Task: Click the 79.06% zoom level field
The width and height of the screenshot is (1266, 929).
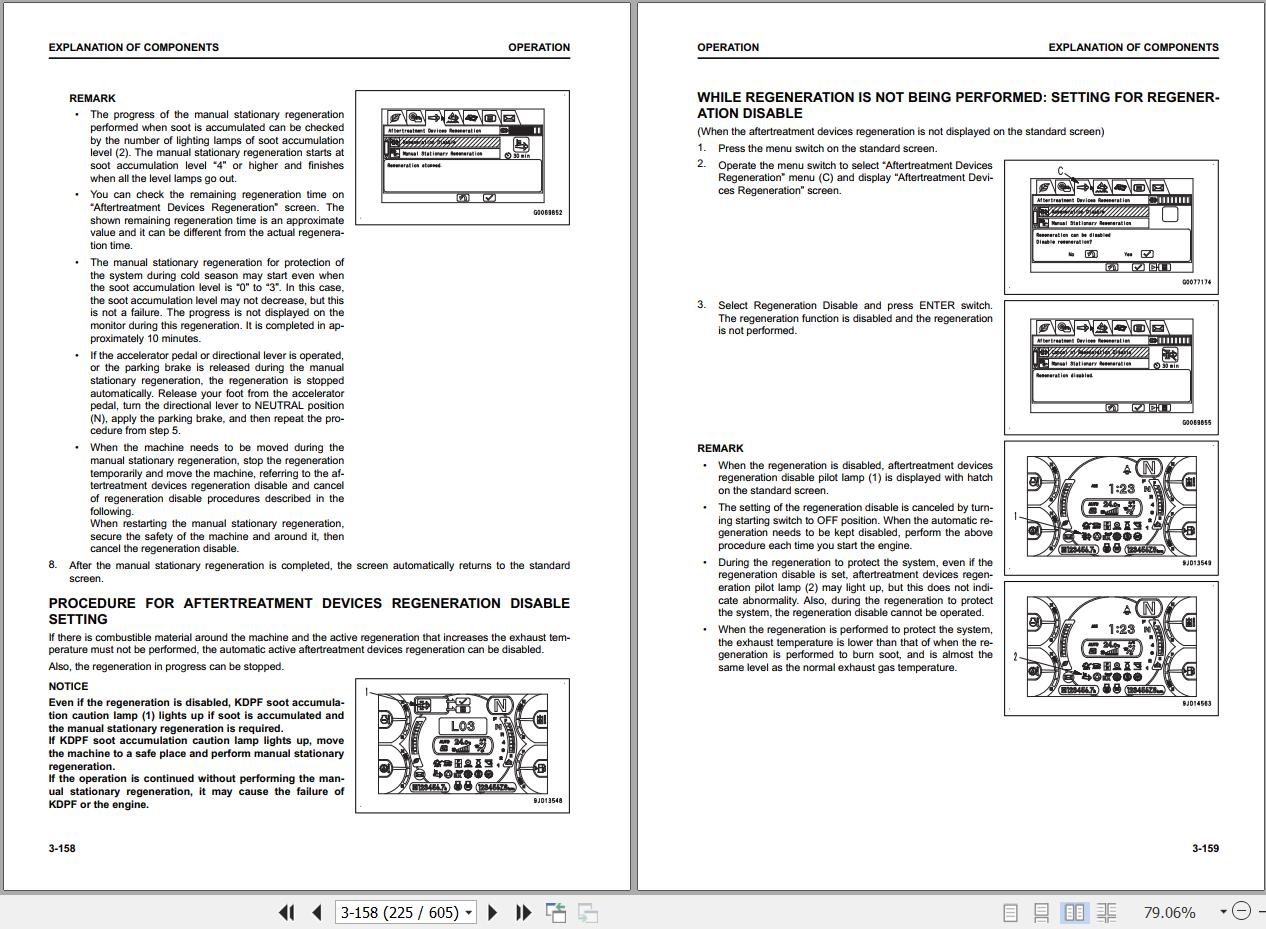Action: coord(1170,912)
